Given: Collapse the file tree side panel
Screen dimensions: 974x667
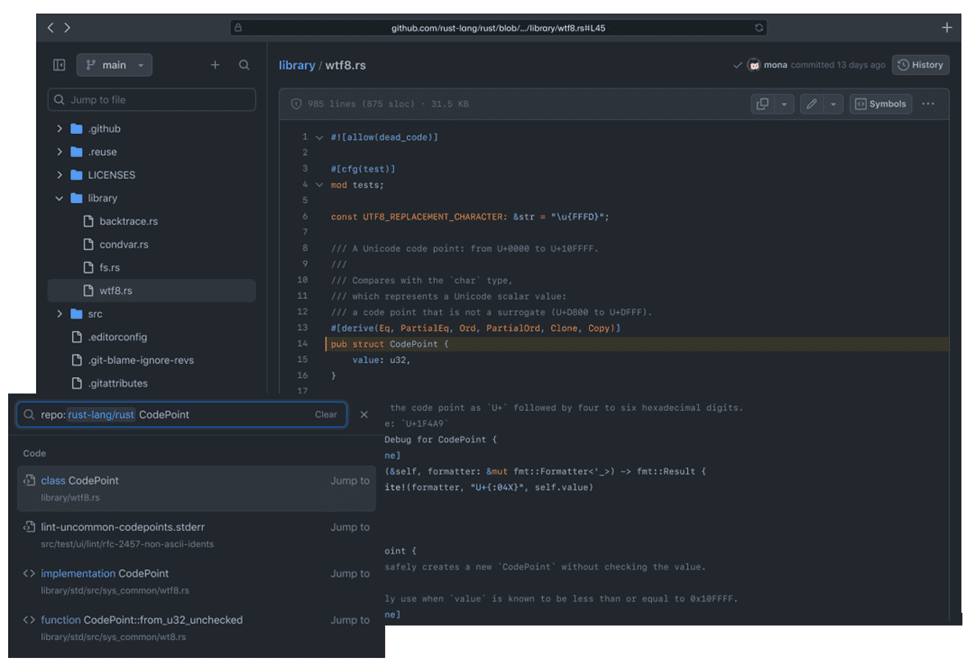Looking at the screenshot, I should (59, 65).
